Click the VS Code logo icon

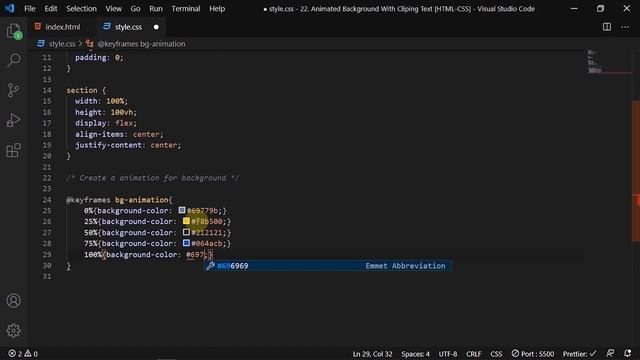(x=9, y=8)
